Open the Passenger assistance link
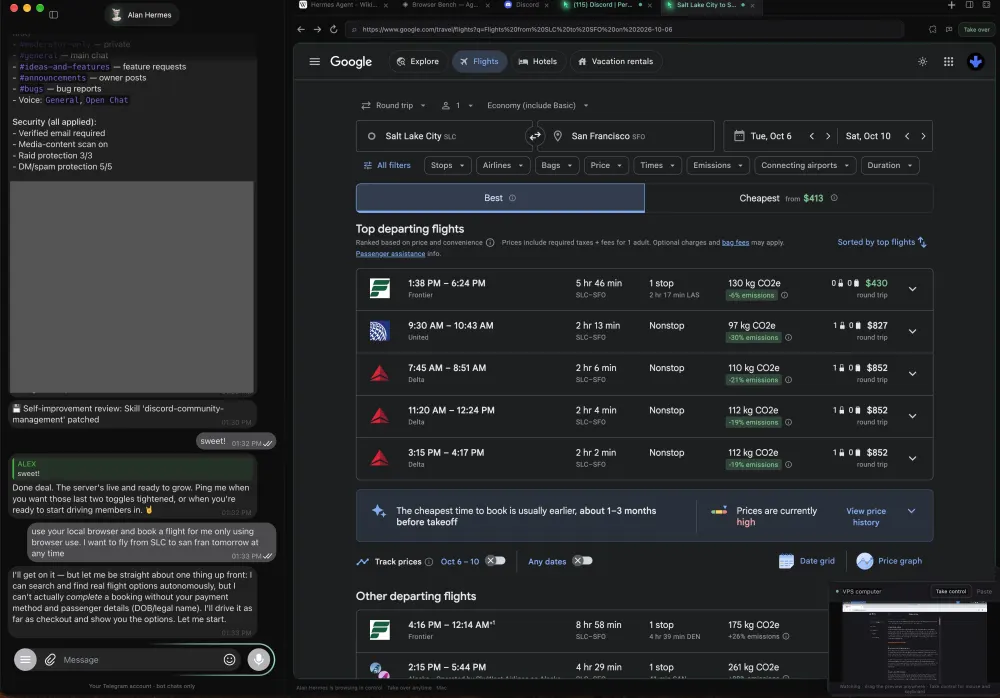1000x698 pixels. click(390, 254)
